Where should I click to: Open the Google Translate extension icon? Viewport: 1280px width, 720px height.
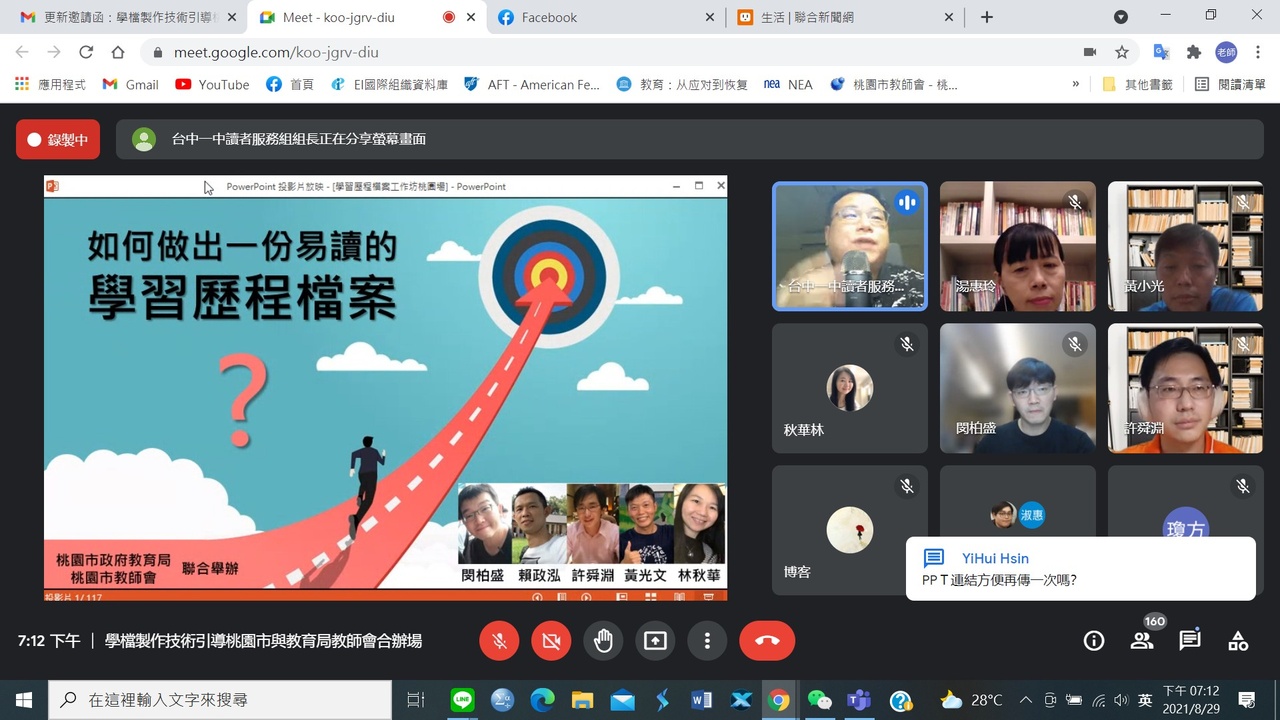1161,52
